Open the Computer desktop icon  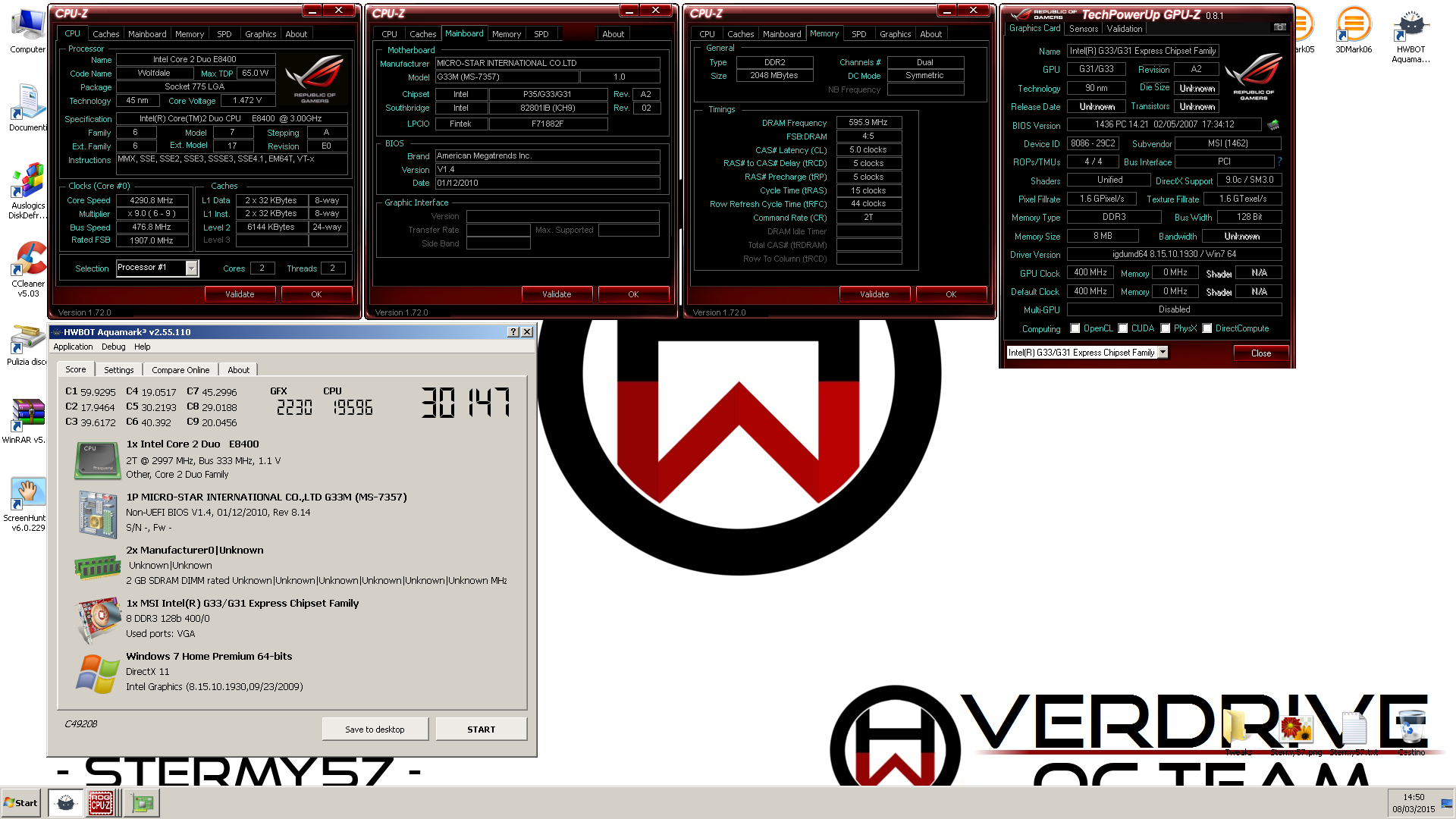(28, 30)
